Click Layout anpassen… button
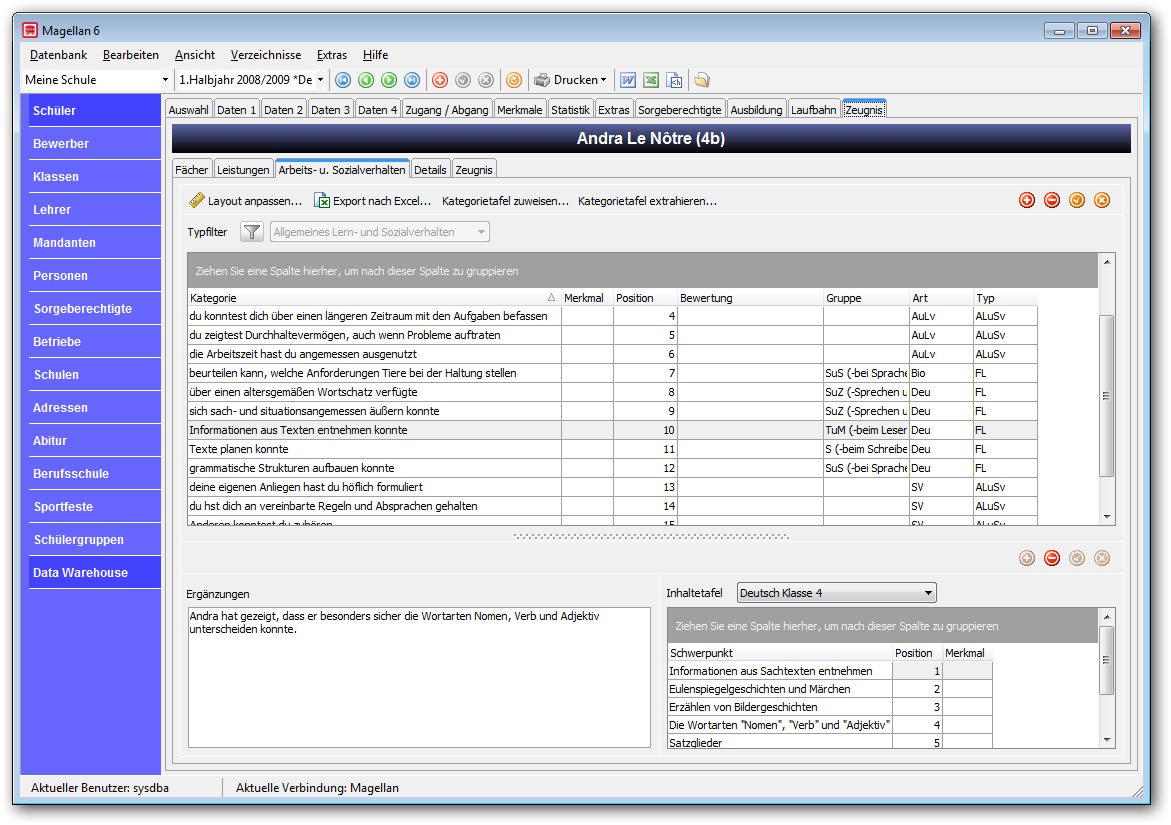Image resolution: width=1171 pixels, height=825 pixels. (x=246, y=201)
